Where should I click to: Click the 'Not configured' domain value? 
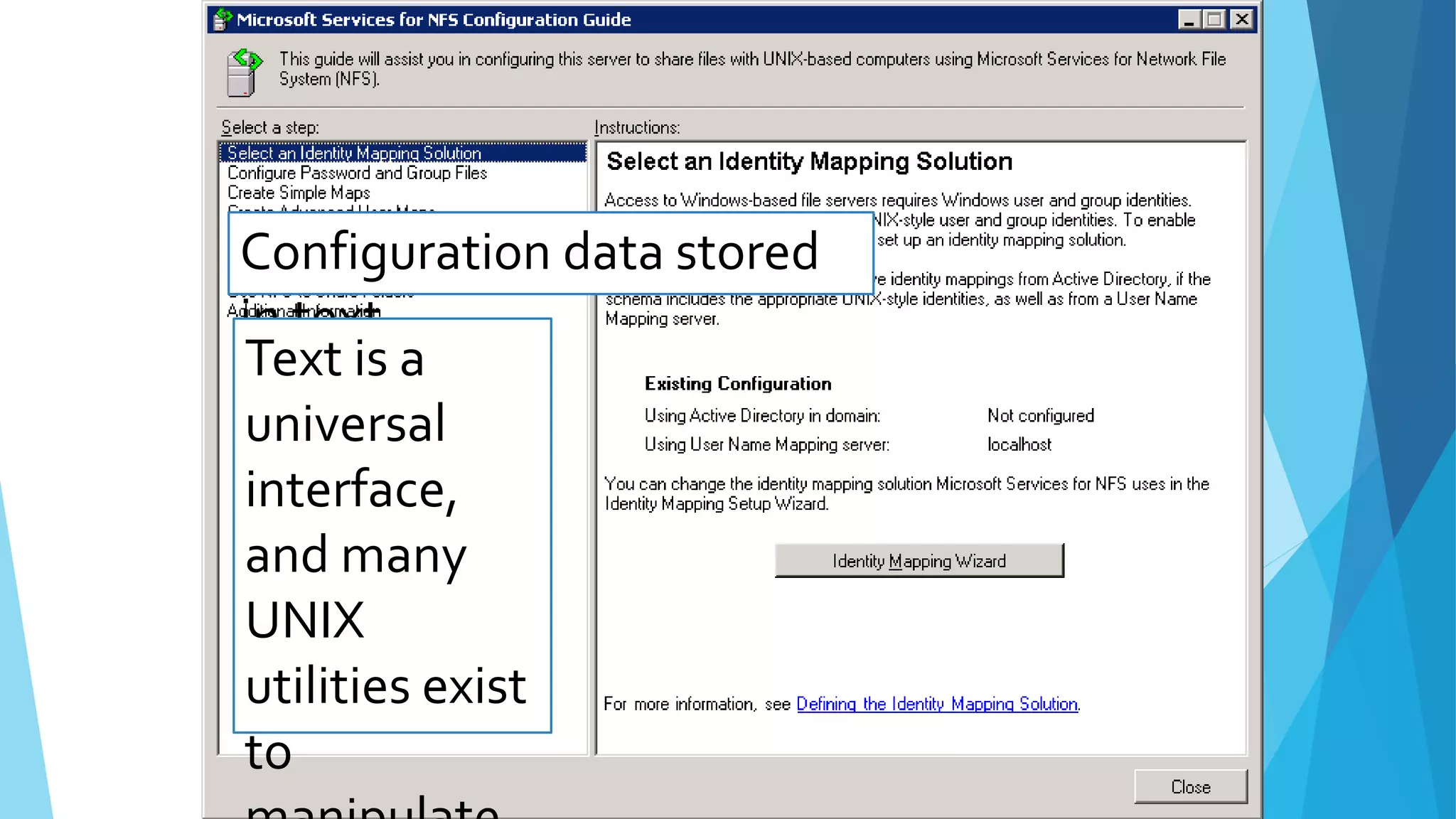click(x=1040, y=416)
